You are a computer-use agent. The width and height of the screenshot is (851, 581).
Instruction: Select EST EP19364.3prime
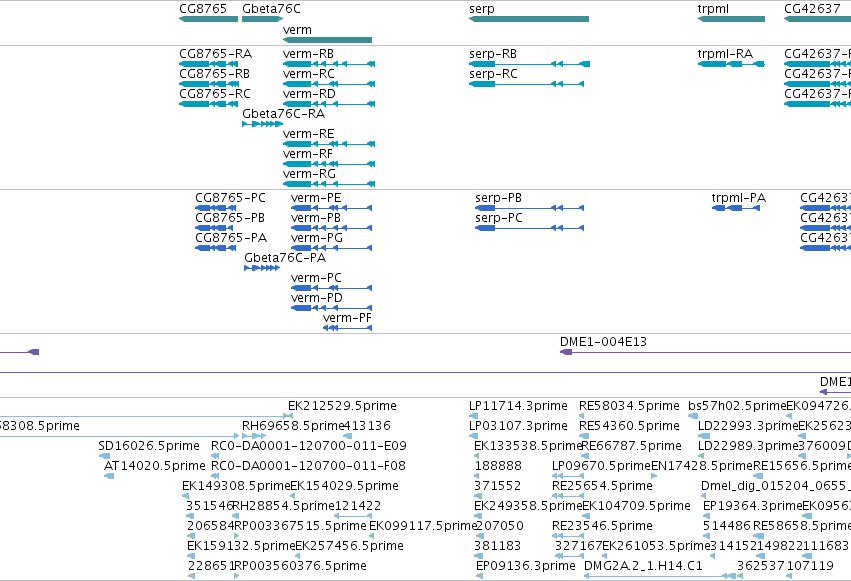tap(752, 506)
